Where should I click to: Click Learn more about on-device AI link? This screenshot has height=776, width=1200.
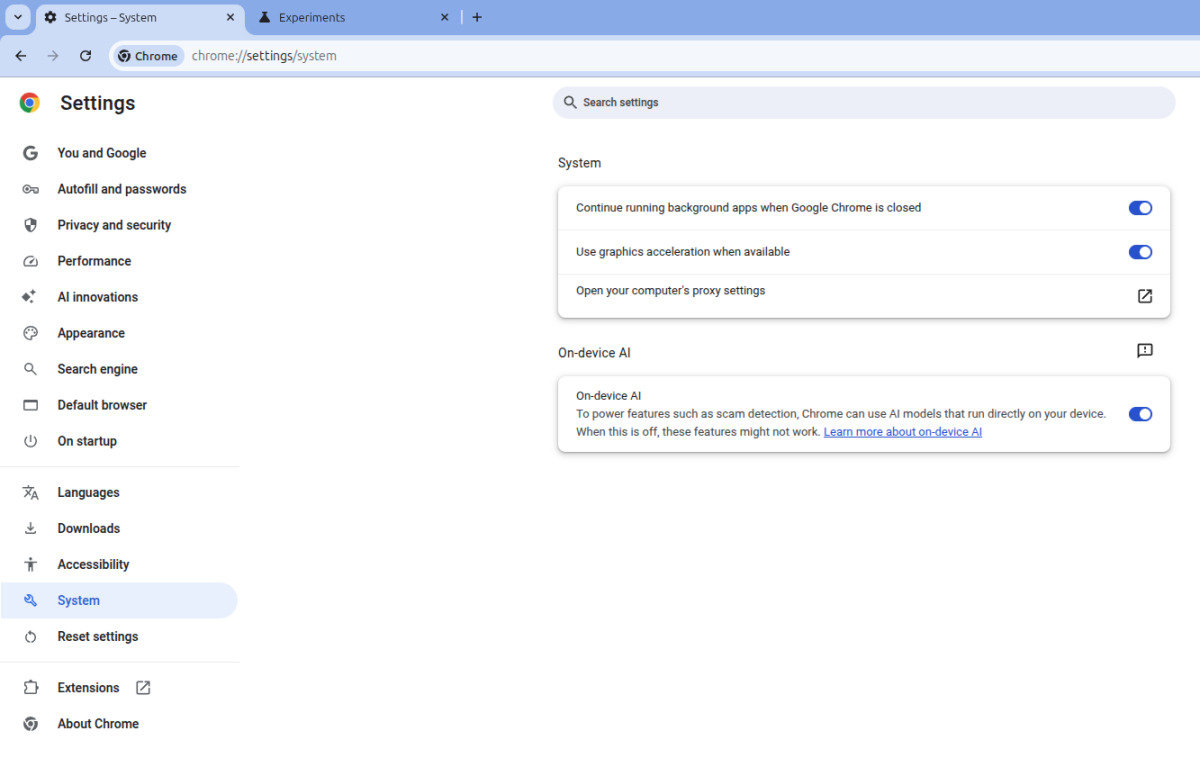[903, 432]
